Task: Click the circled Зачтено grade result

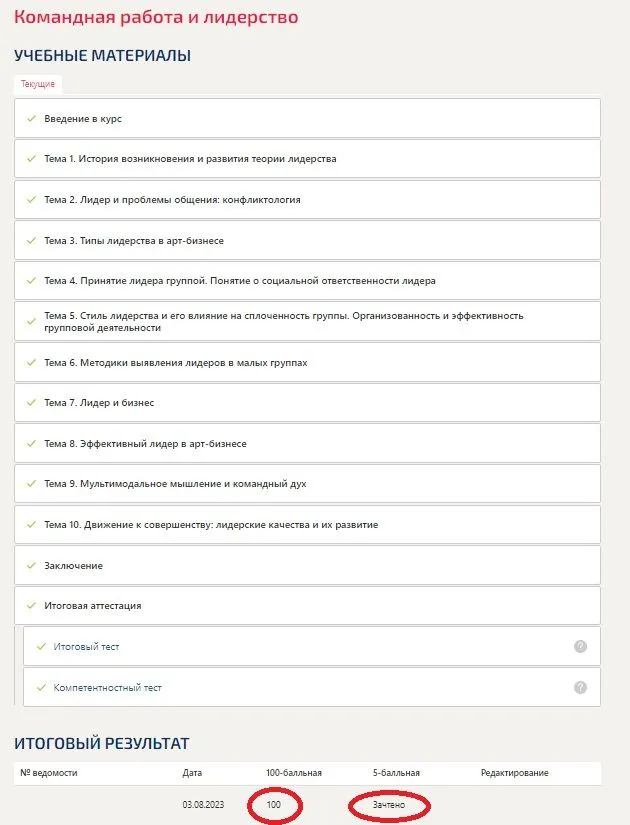Action: pos(389,805)
